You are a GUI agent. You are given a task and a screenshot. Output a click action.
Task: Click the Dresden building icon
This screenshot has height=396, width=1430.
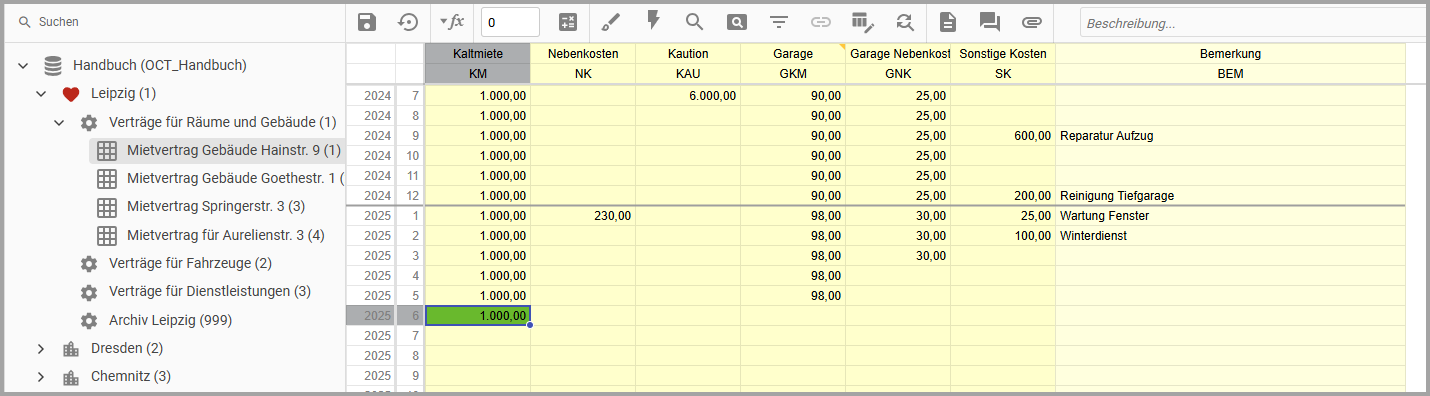pos(70,349)
